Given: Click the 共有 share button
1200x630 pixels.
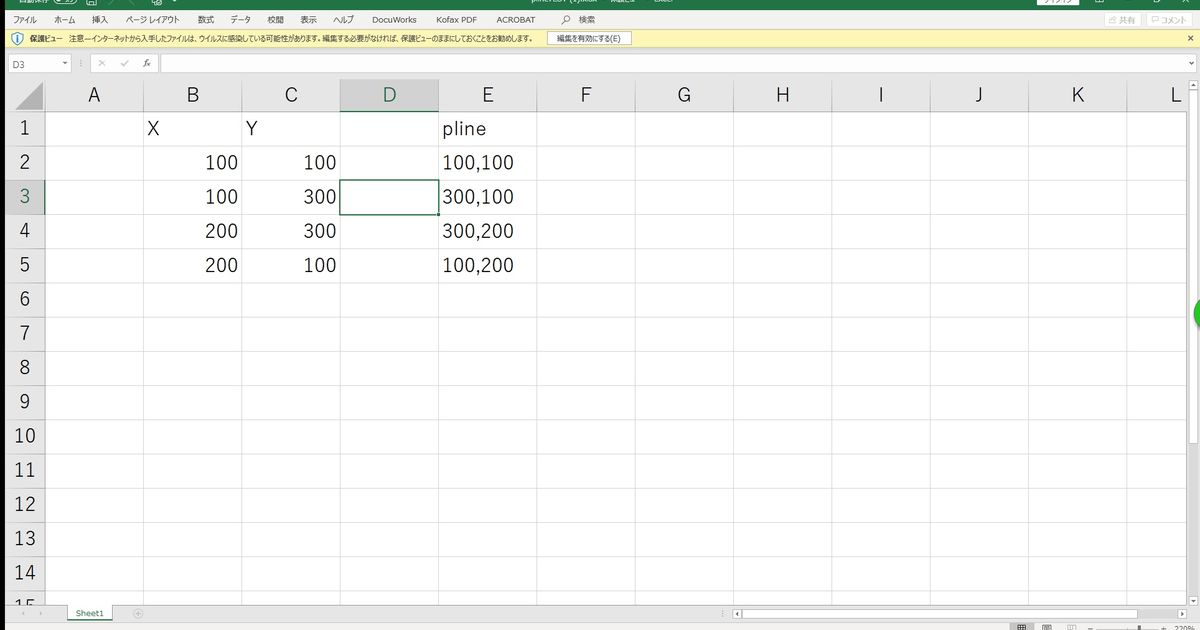Looking at the screenshot, I should click(x=1122, y=19).
